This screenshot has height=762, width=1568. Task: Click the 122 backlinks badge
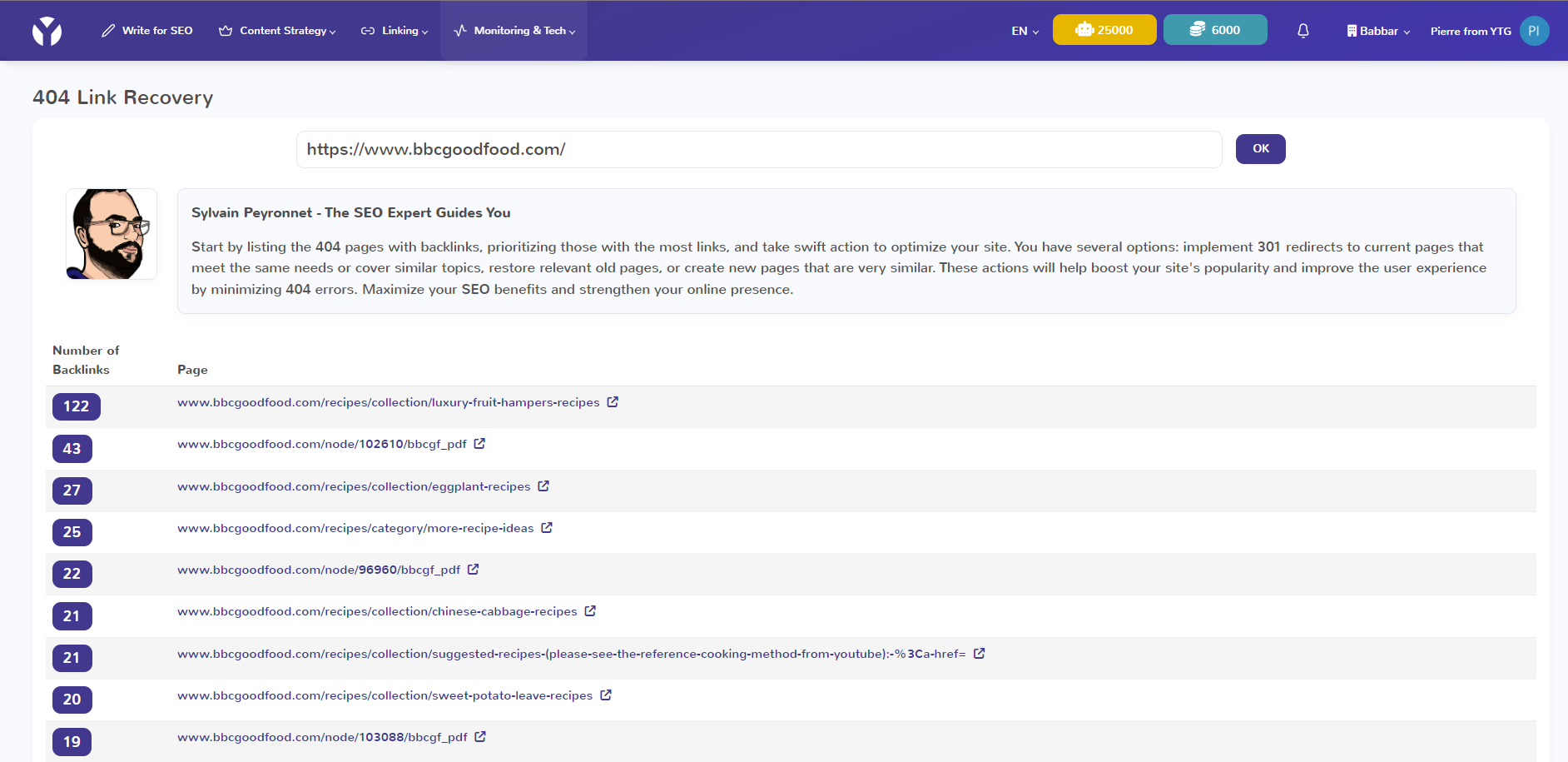(76, 406)
